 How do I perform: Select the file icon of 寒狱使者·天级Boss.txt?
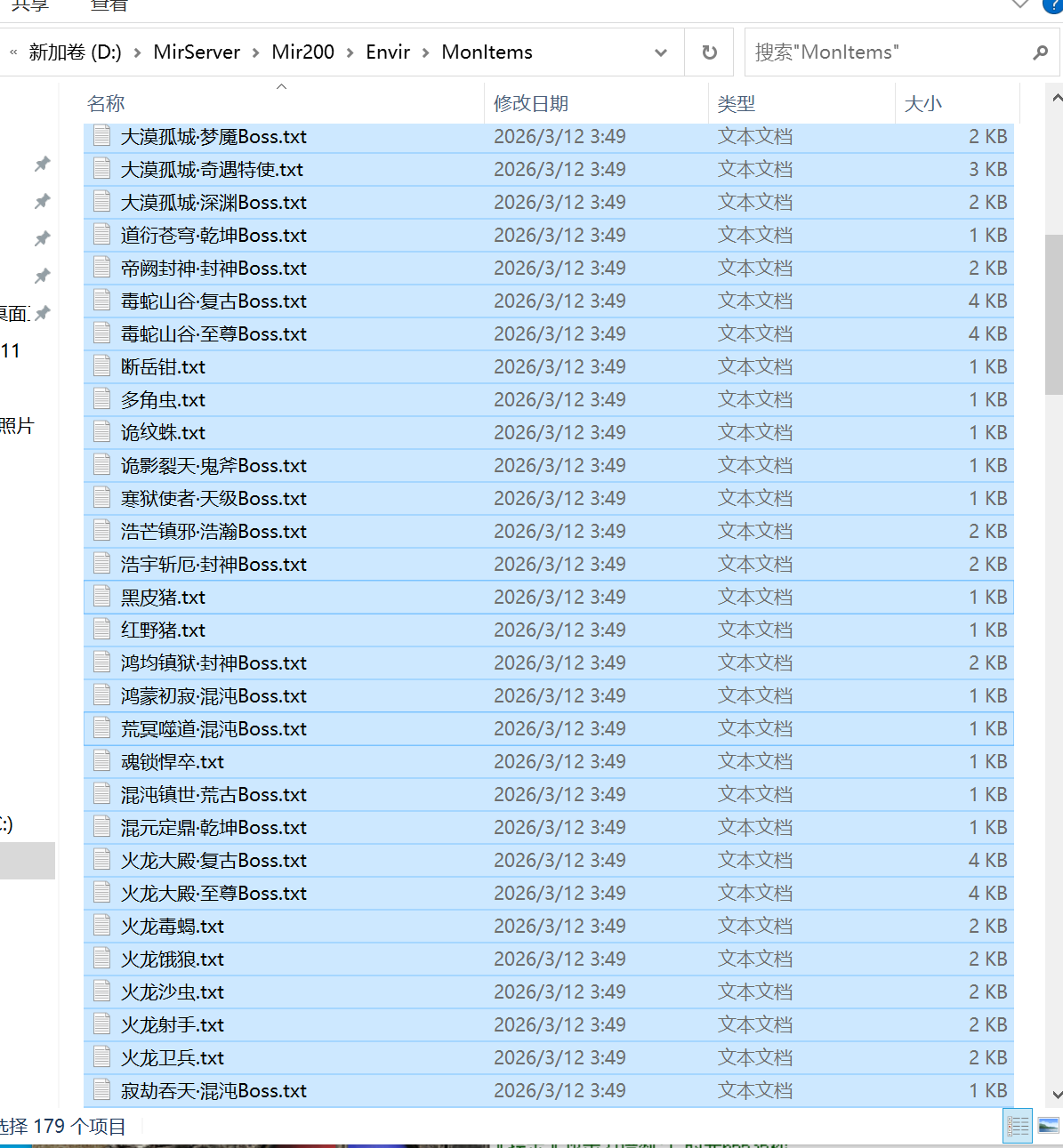click(102, 498)
